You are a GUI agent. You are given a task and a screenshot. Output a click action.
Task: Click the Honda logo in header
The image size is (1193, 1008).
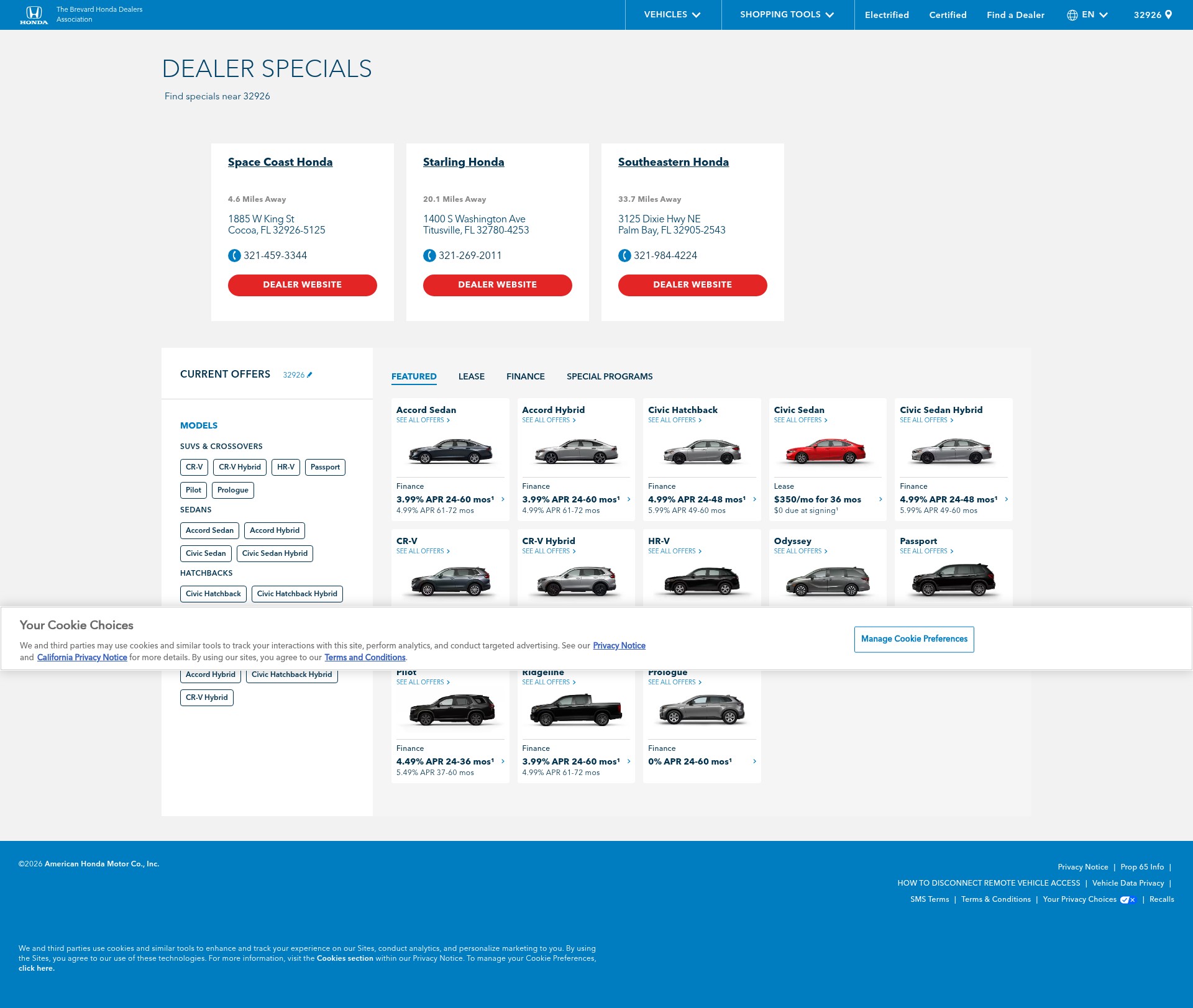pos(34,15)
